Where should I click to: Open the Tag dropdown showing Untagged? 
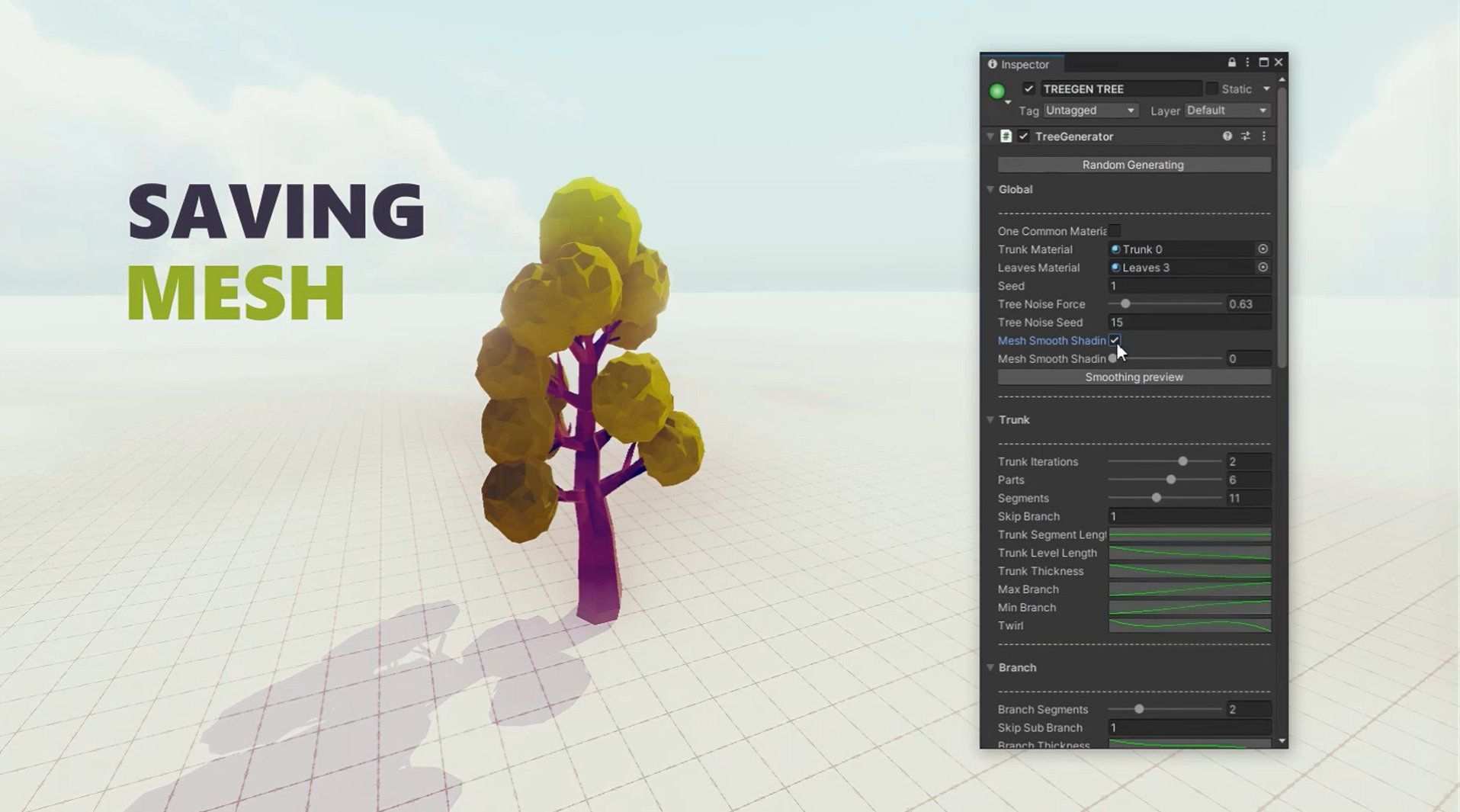click(1090, 111)
